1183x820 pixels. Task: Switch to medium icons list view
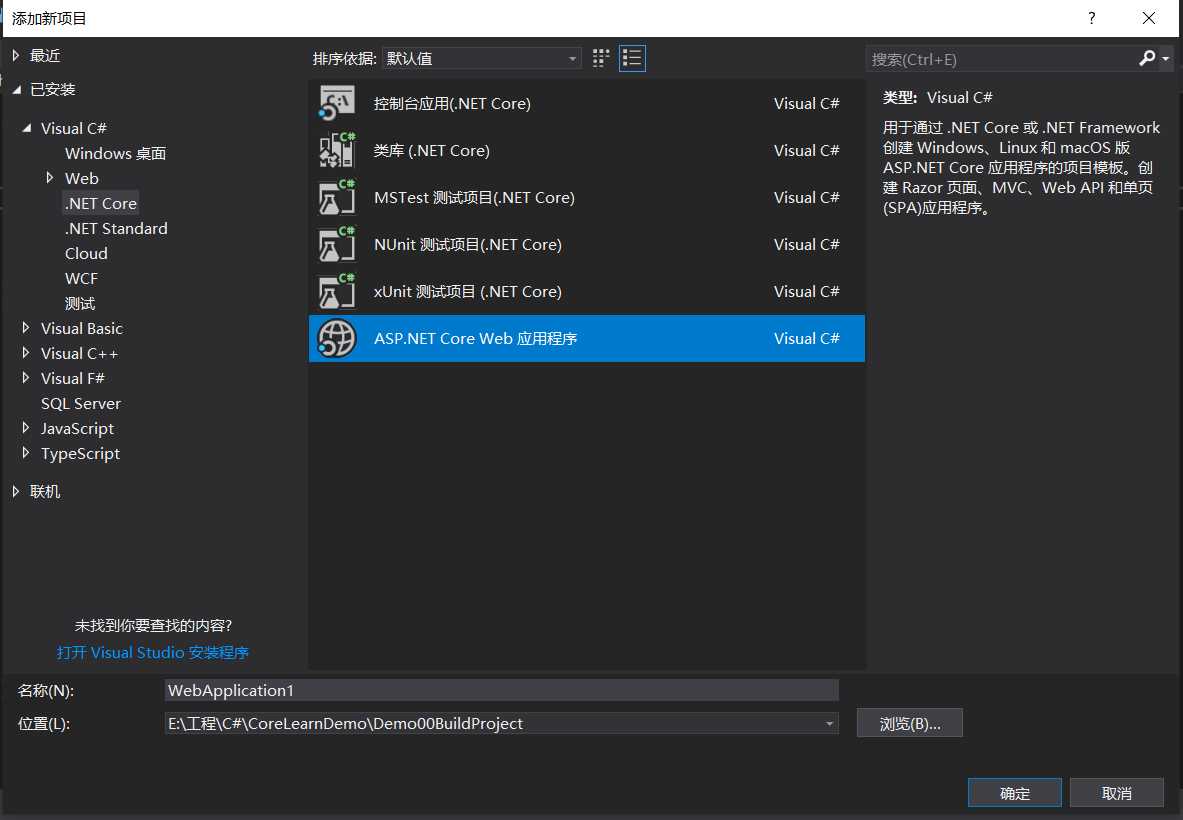632,59
